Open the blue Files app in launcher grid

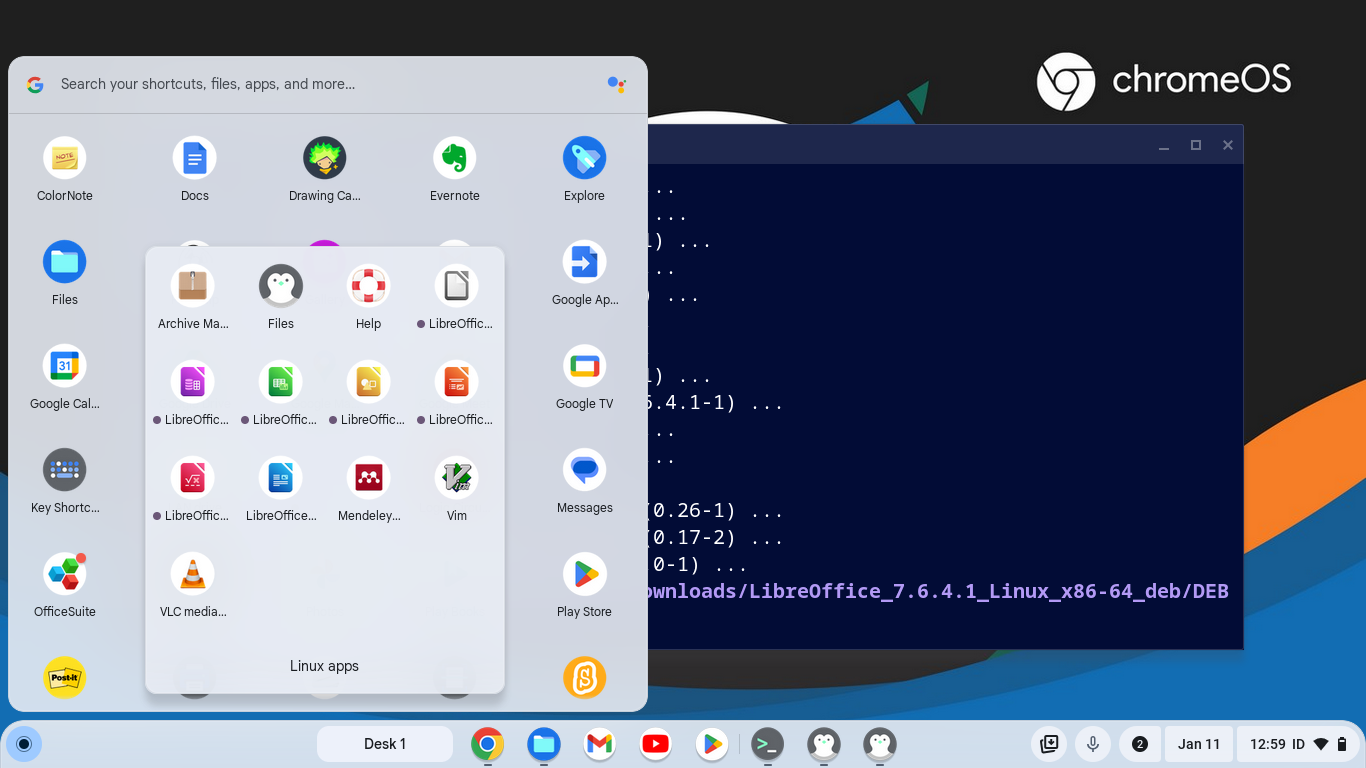(x=65, y=262)
